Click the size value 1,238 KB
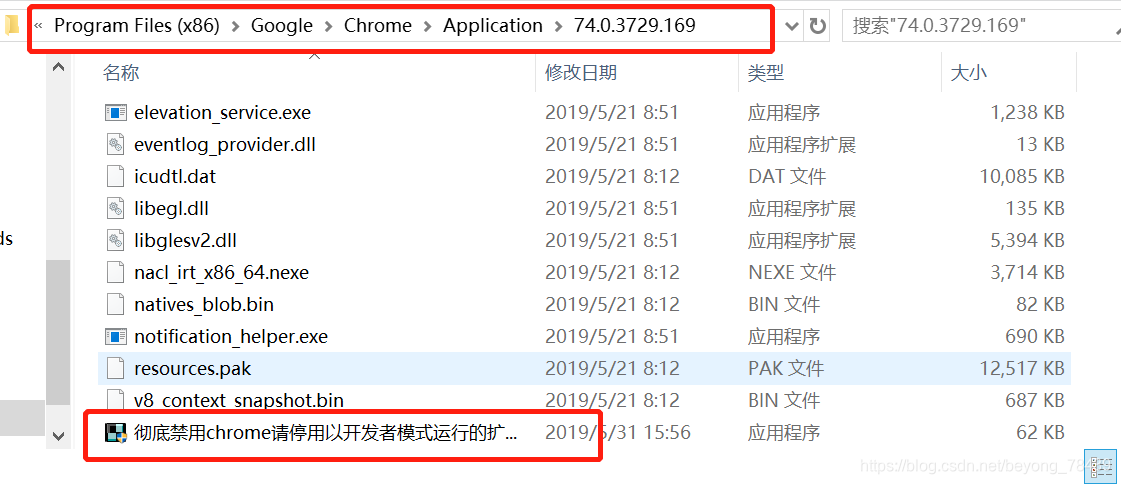This screenshot has height=484, width=1121. 1027,112
